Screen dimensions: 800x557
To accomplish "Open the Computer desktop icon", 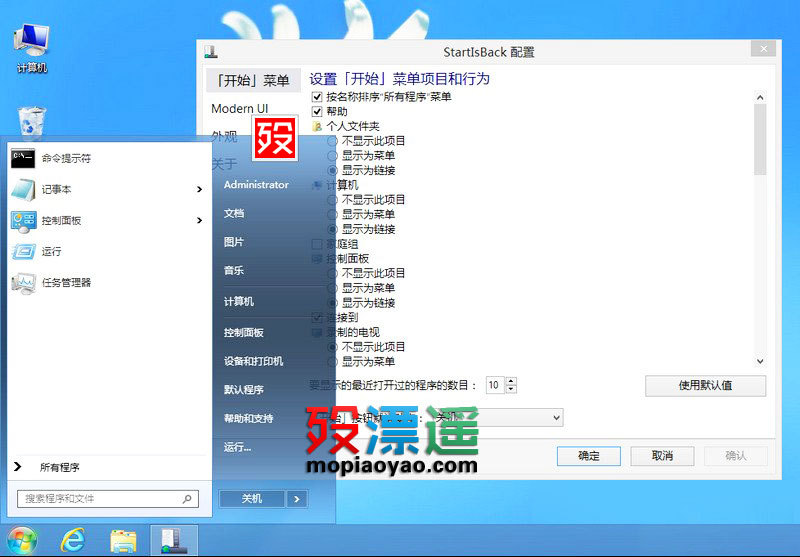I will (32, 48).
